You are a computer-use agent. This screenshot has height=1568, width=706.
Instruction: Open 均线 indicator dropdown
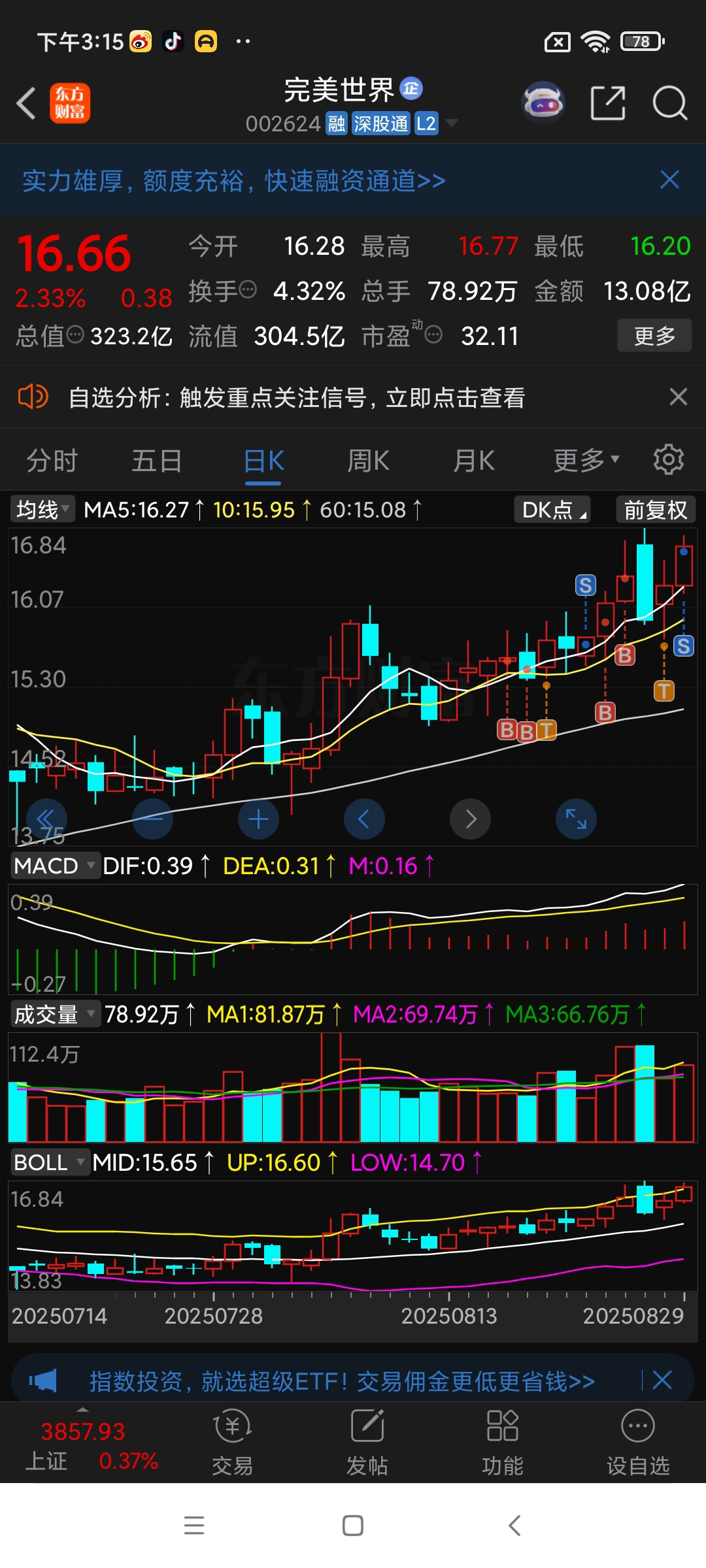tap(42, 510)
